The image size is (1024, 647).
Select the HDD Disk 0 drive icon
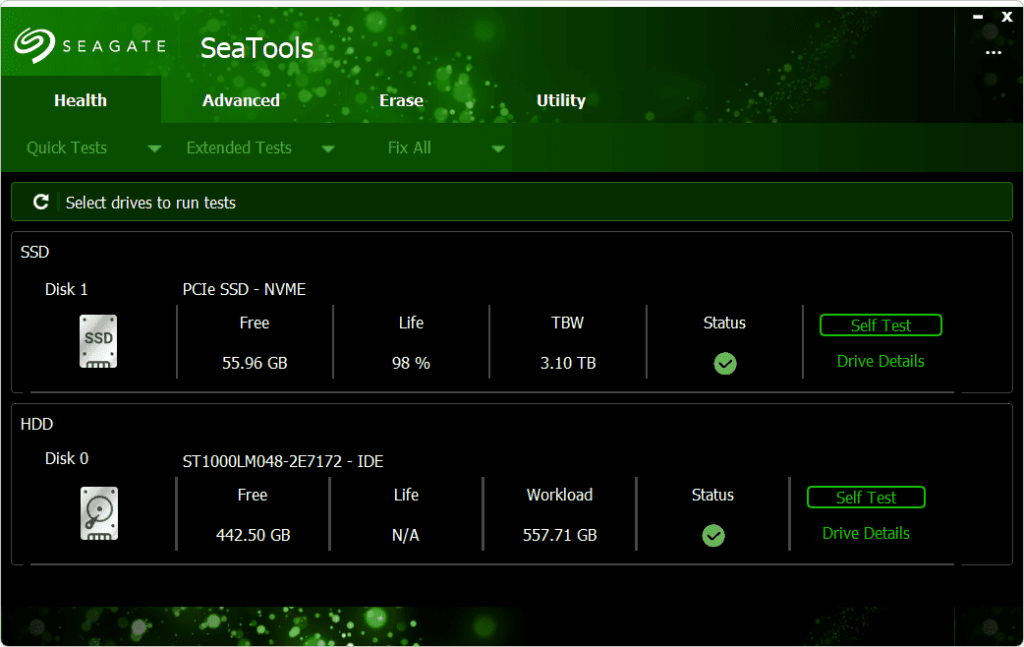(x=98, y=513)
